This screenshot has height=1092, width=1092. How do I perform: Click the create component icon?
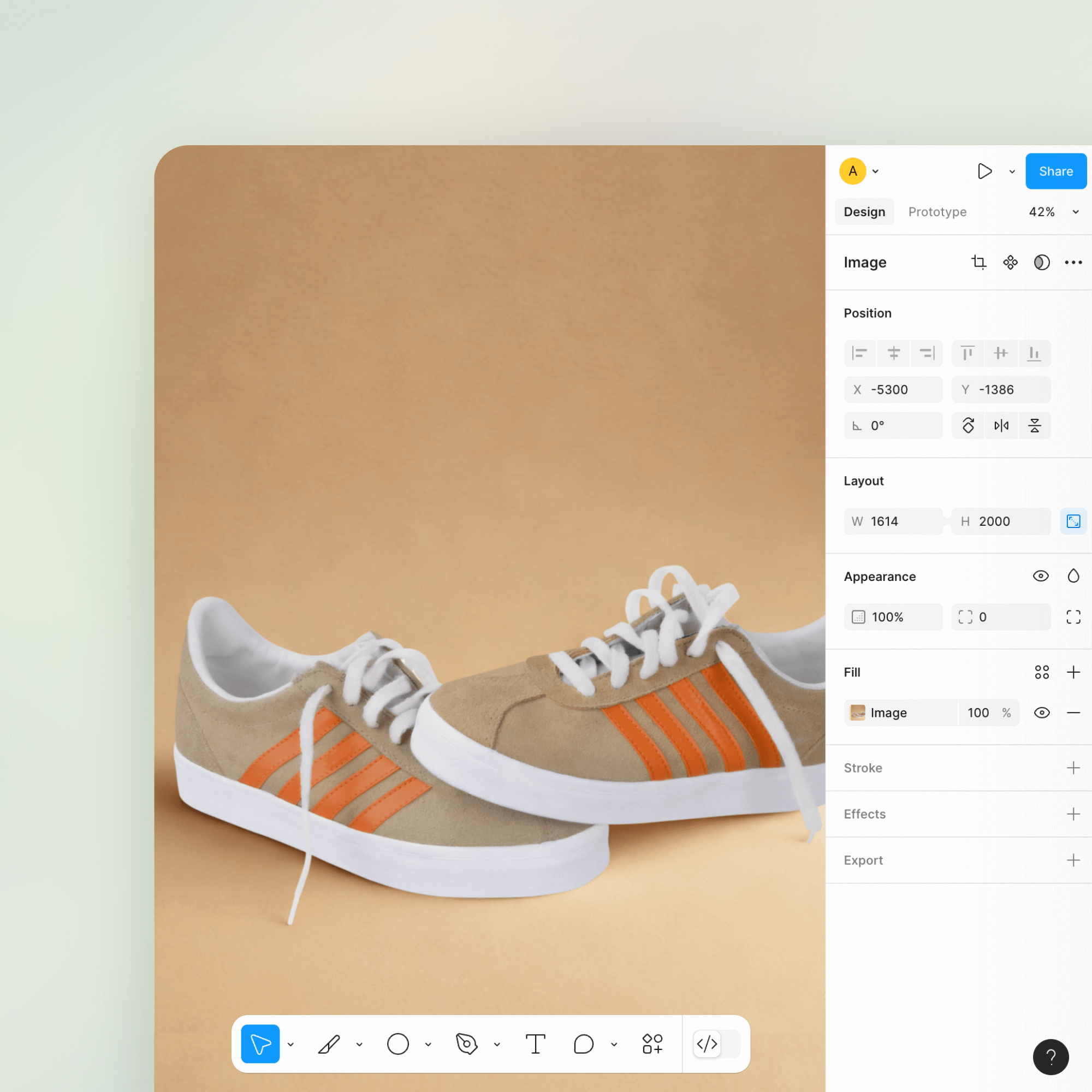[x=1010, y=262]
